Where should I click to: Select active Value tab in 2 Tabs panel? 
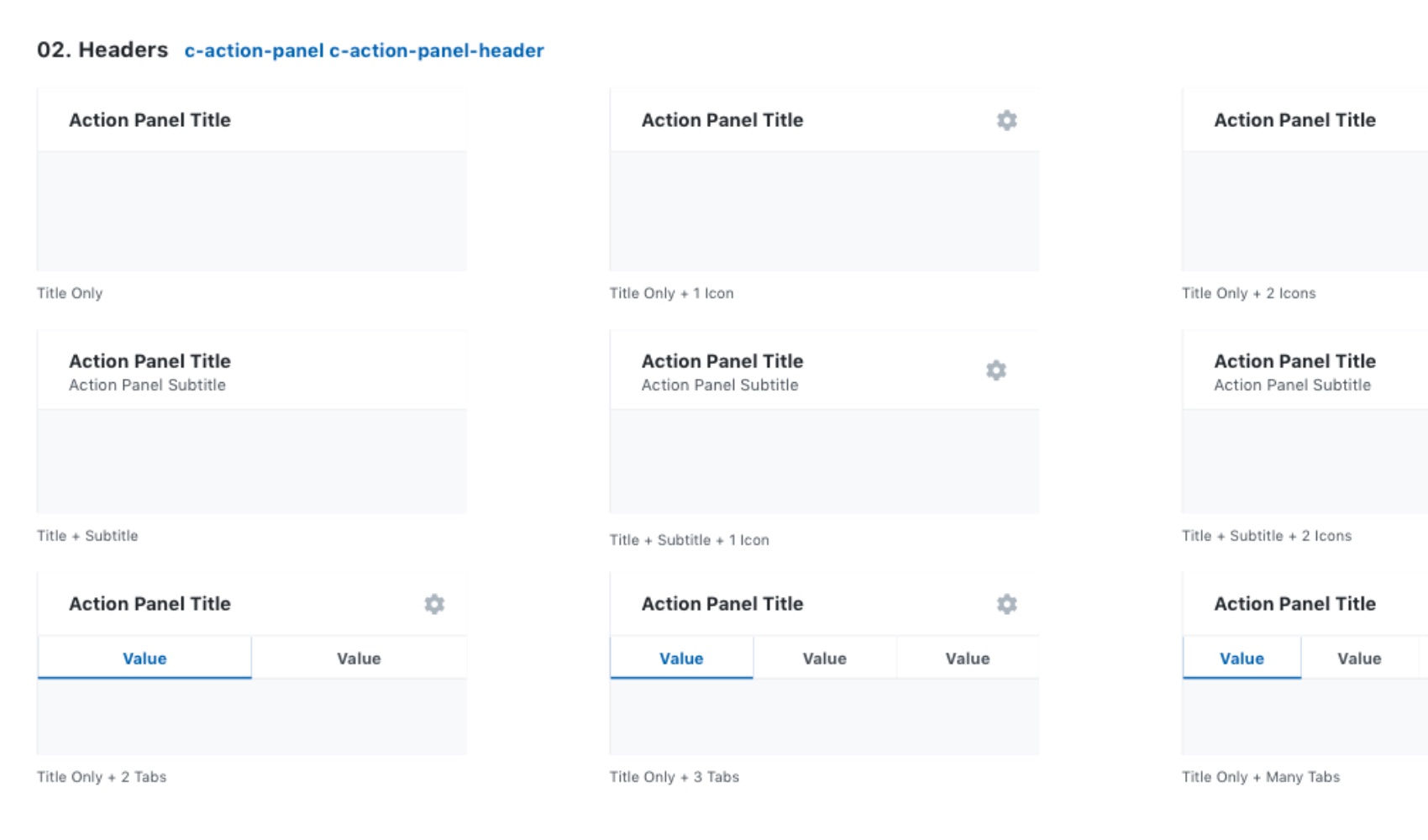(144, 659)
